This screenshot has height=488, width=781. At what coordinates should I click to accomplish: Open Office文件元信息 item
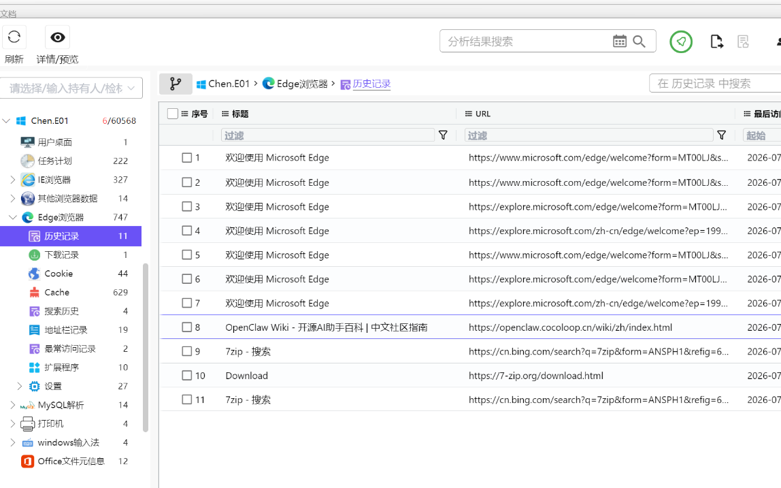pos(71,462)
